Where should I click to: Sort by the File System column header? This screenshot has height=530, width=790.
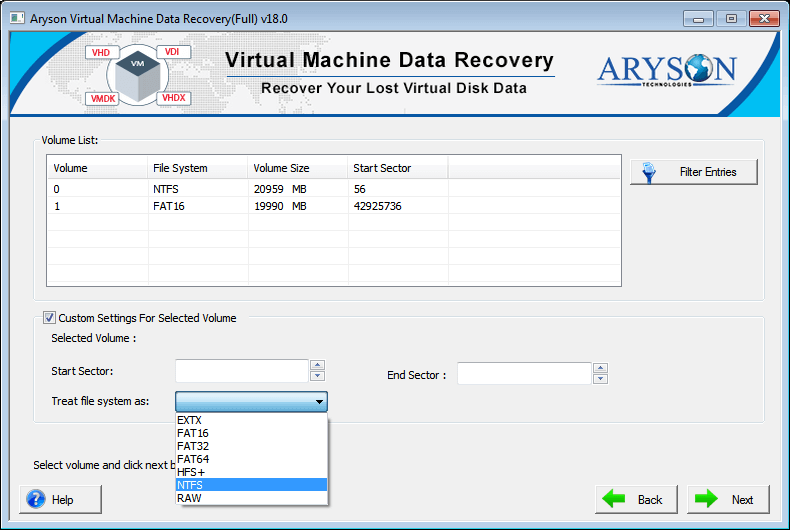pyautogui.click(x=198, y=168)
